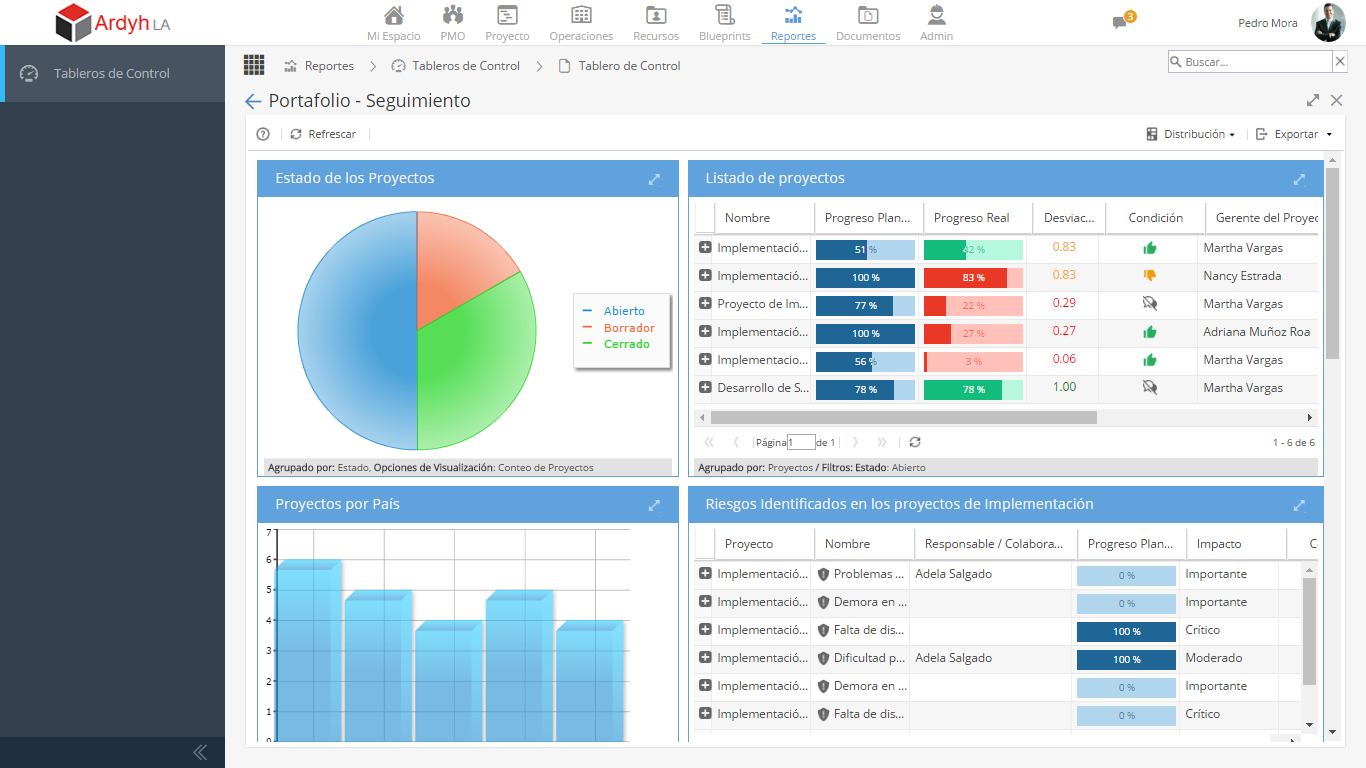Collapse the left sidebar
Image resolution: width=1366 pixels, height=768 pixels.
tap(200, 752)
